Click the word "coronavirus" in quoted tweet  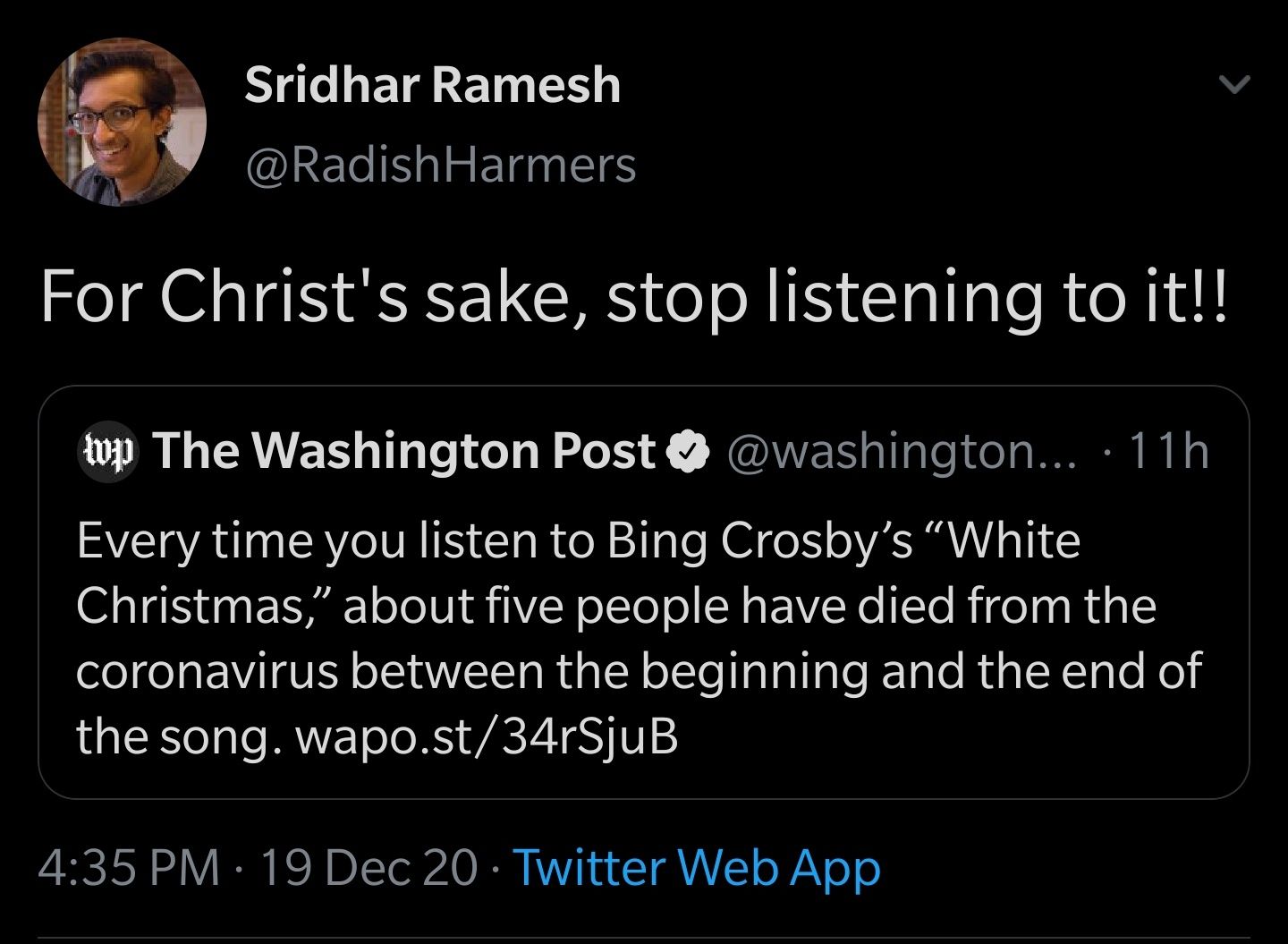[x=207, y=671]
